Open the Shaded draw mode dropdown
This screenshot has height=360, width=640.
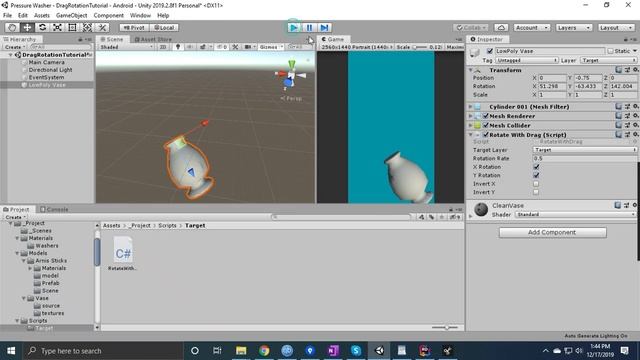click(127, 47)
